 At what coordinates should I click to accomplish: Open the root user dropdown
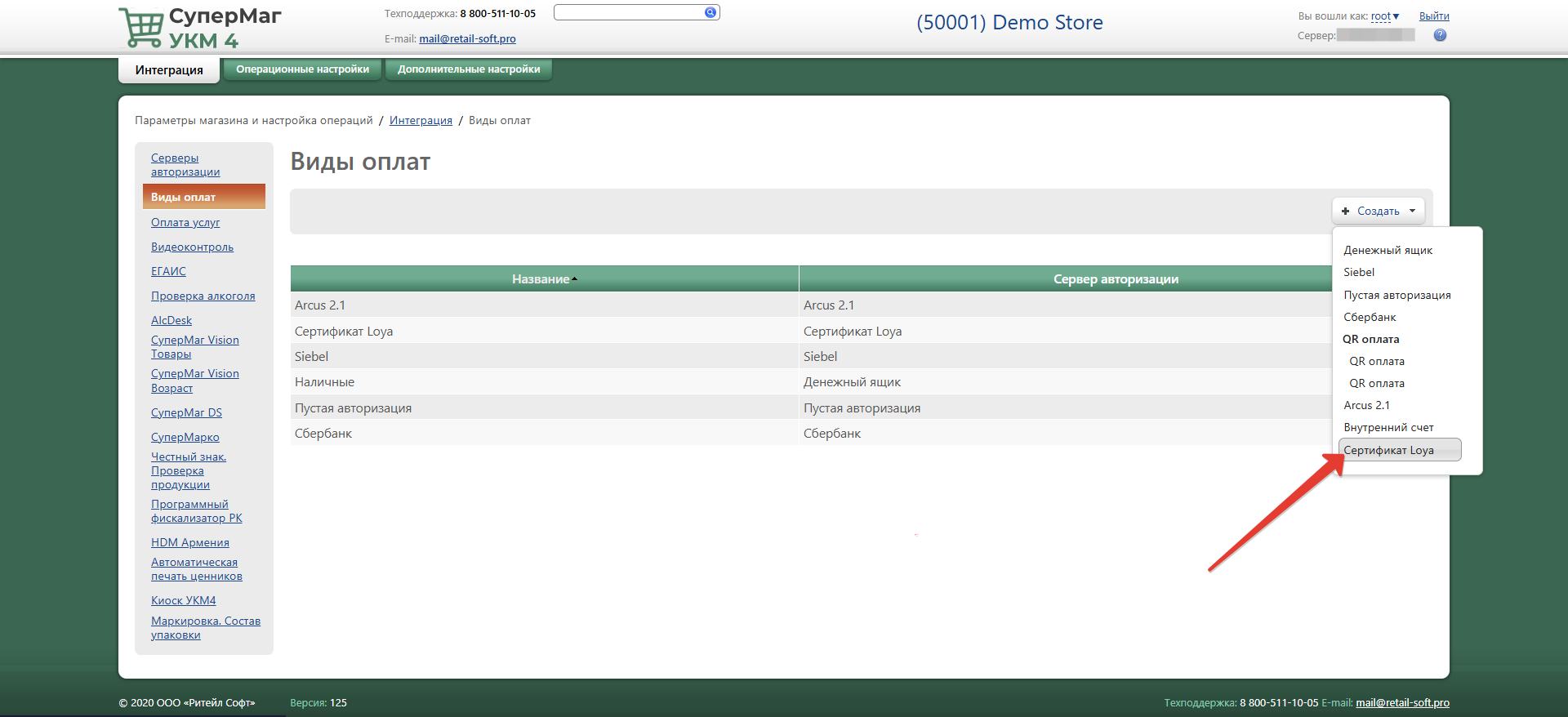click(x=1384, y=16)
